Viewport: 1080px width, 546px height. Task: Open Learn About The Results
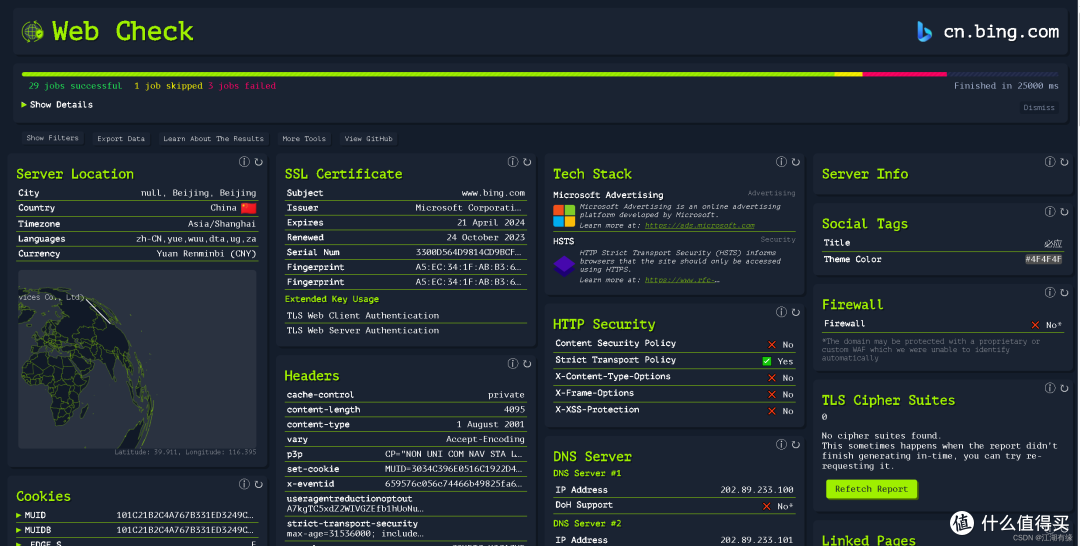pos(213,138)
